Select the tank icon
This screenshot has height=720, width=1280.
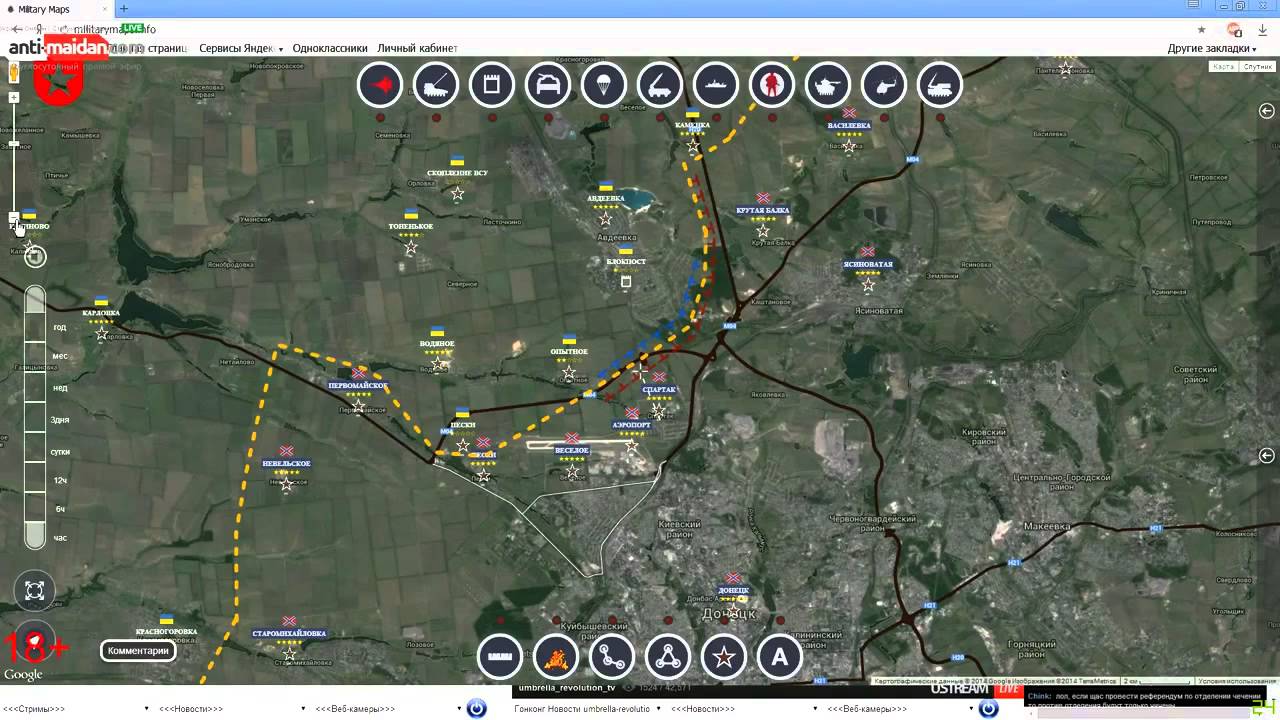[828, 86]
